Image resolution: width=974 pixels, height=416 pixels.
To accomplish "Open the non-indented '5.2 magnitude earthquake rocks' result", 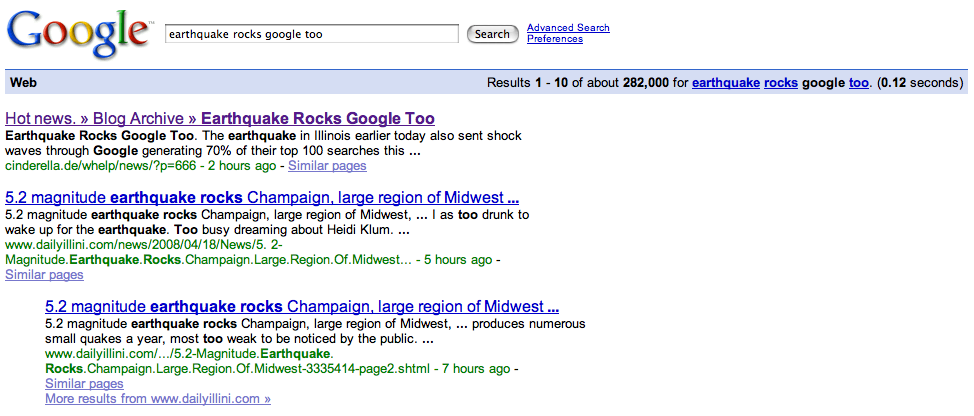I will coord(262,198).
